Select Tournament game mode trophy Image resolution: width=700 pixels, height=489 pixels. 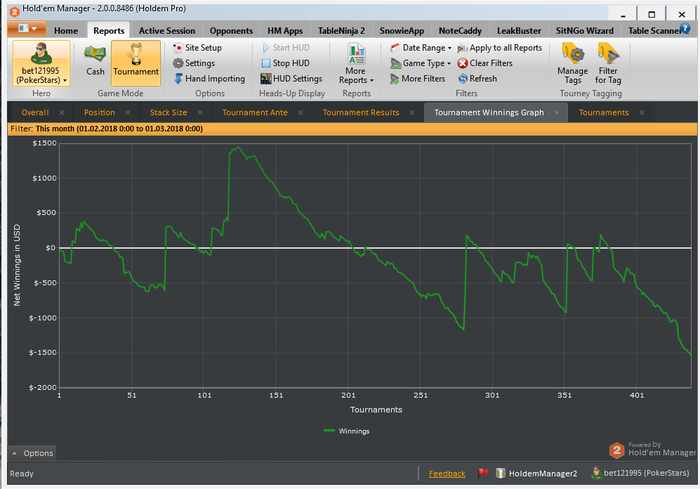point(136,63)
